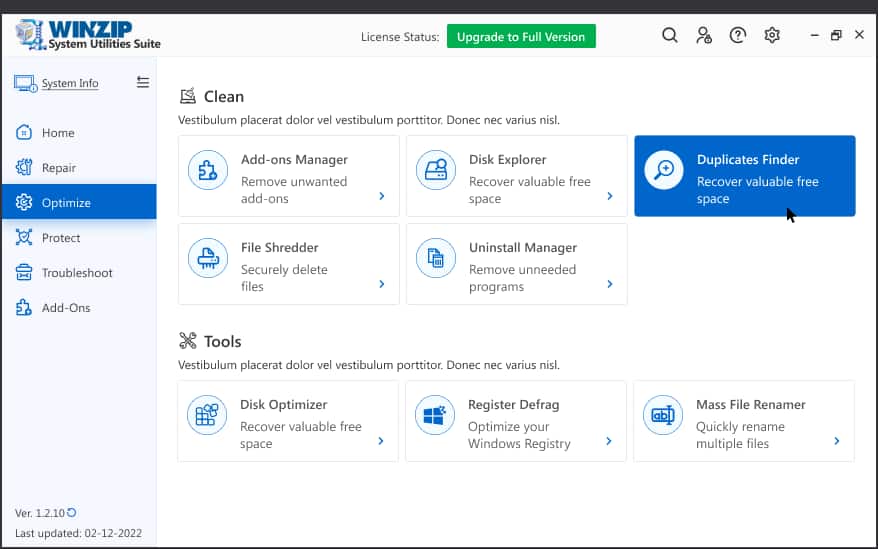The image size is (878, 549).
Task: Open Disk Optimizer via its chevron arrow
Action: tap(381, 441)
